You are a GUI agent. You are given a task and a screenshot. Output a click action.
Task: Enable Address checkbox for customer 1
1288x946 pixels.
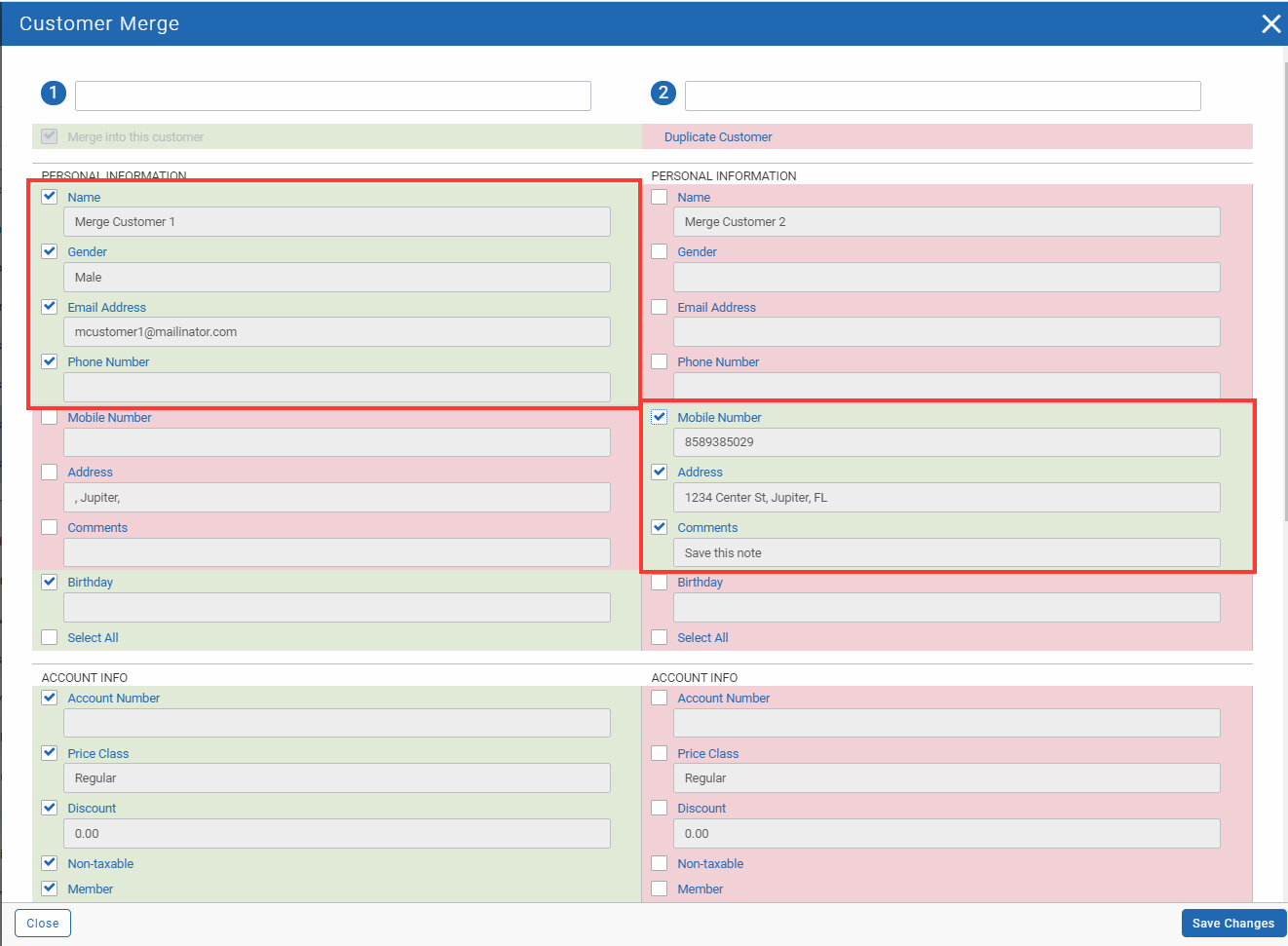coord(50,472)
